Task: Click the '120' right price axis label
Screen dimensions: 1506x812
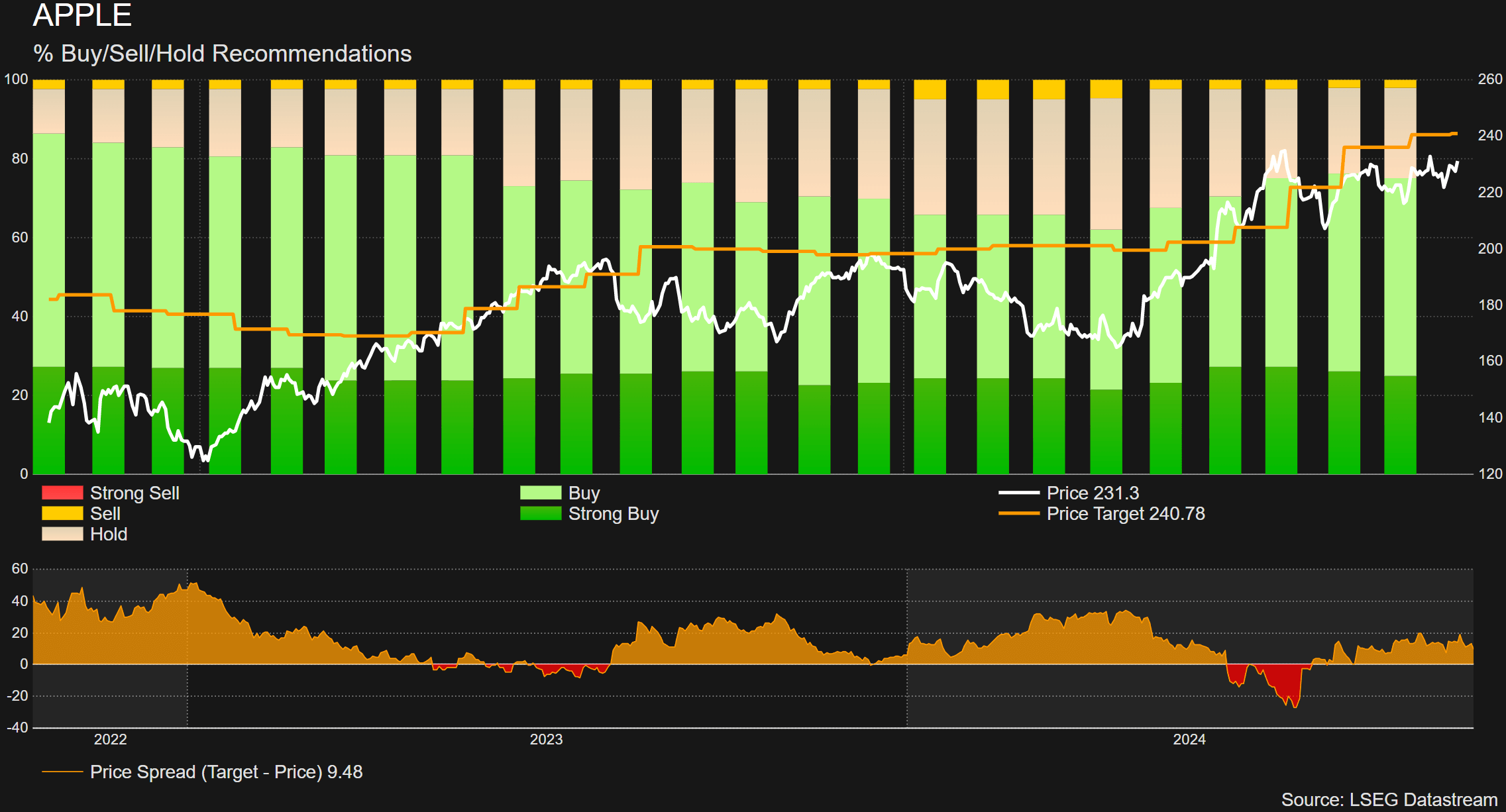Action: (1490, 474)
